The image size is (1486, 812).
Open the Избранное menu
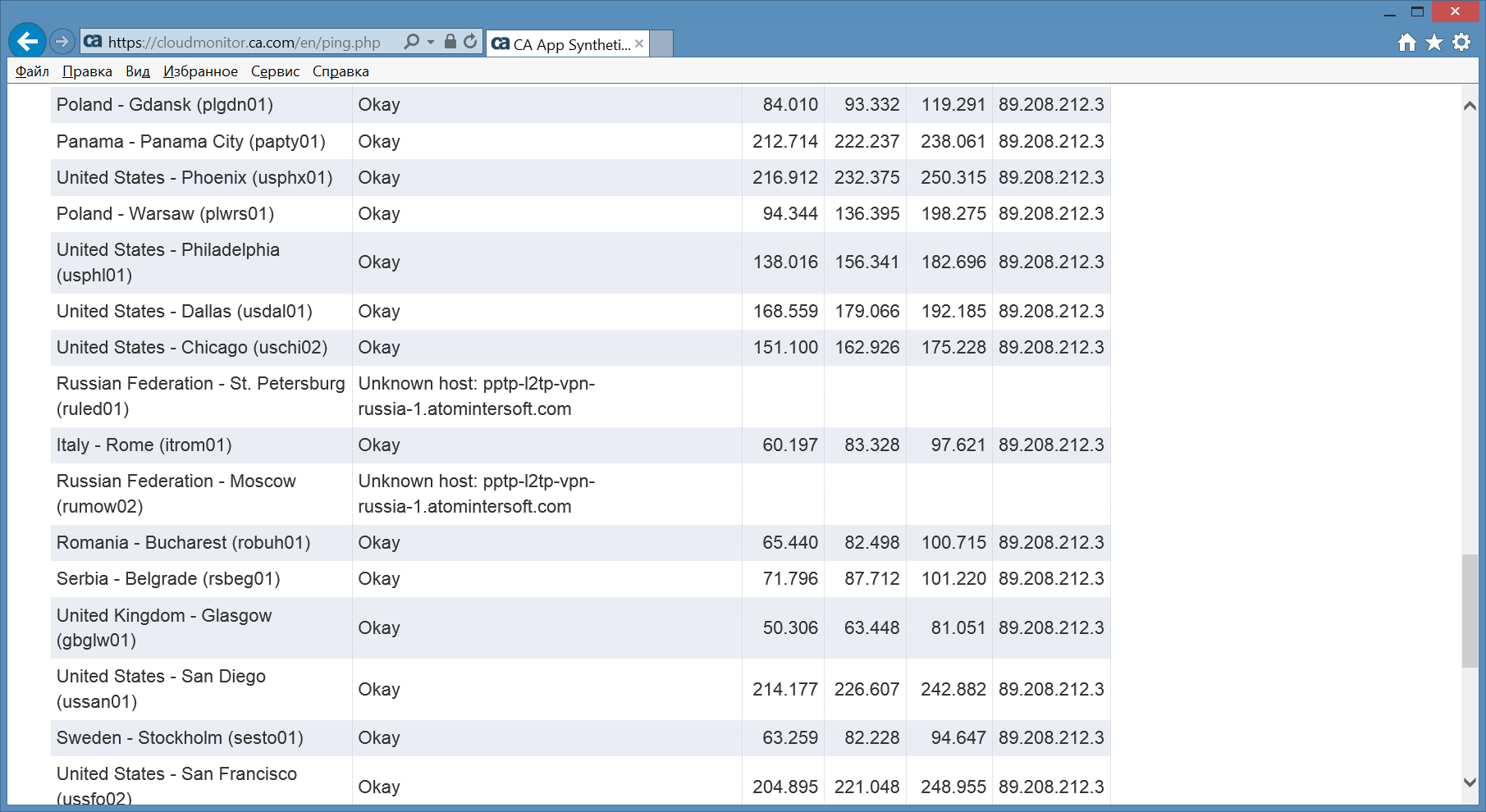coord(200,71)
